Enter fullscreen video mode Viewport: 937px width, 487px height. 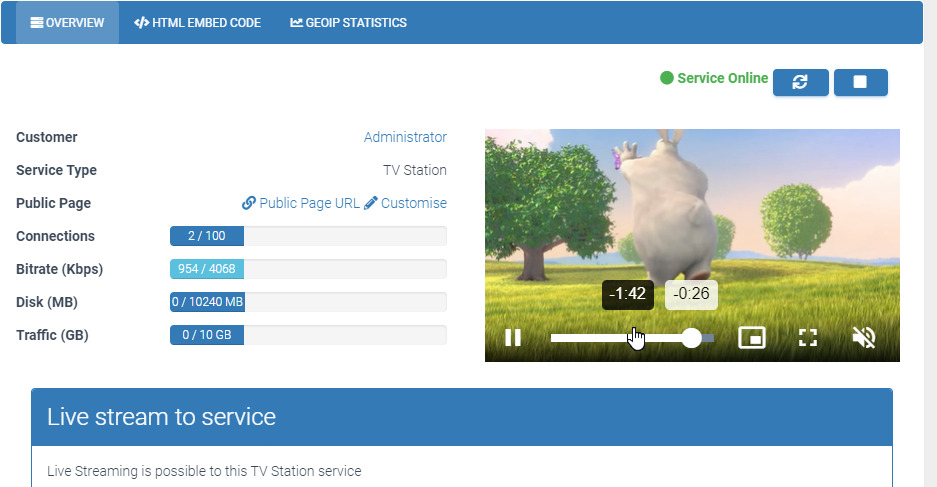click(x=808, y=338)
